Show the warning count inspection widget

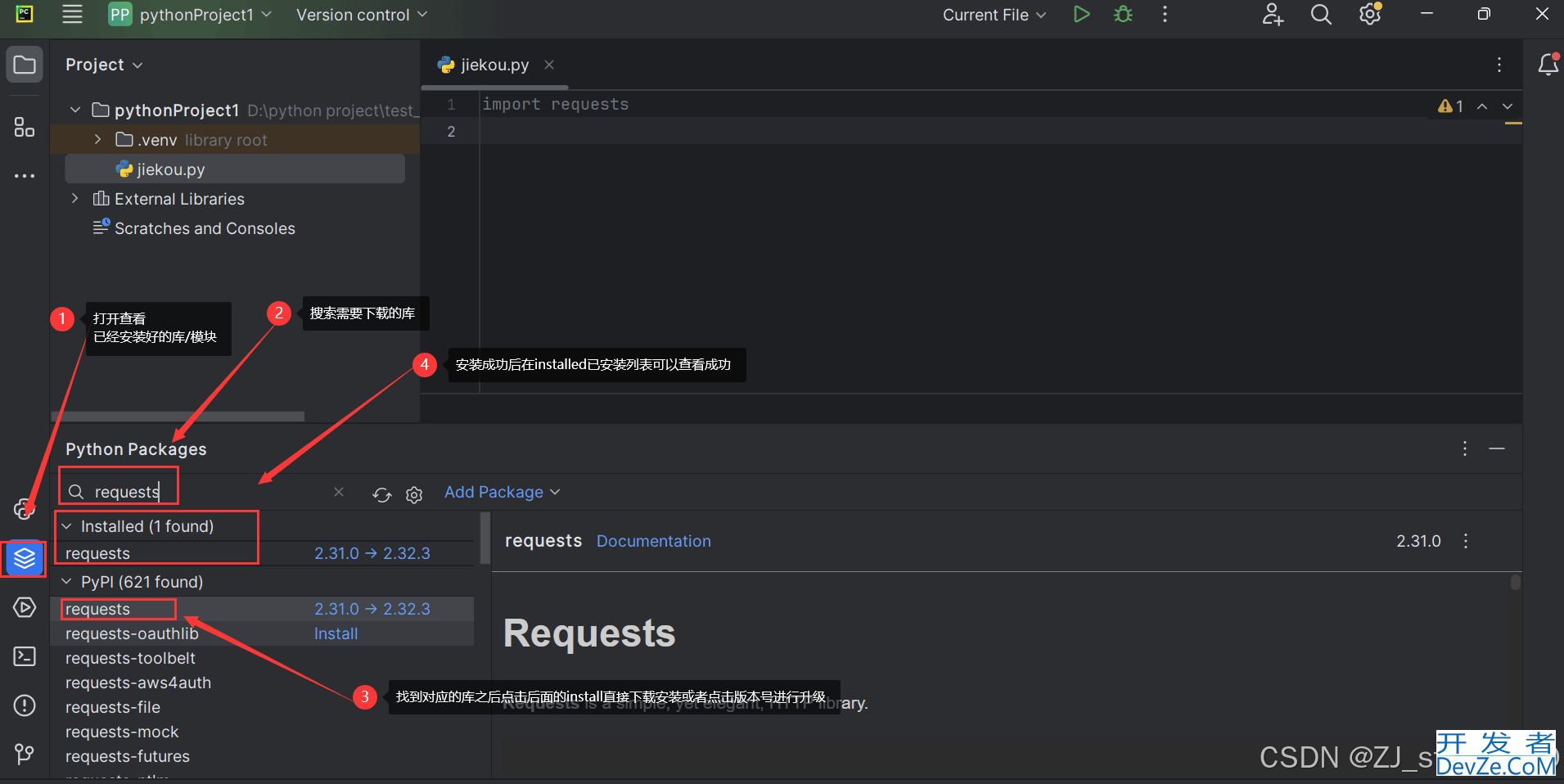pyautogui.click(x=1450, y=106)
